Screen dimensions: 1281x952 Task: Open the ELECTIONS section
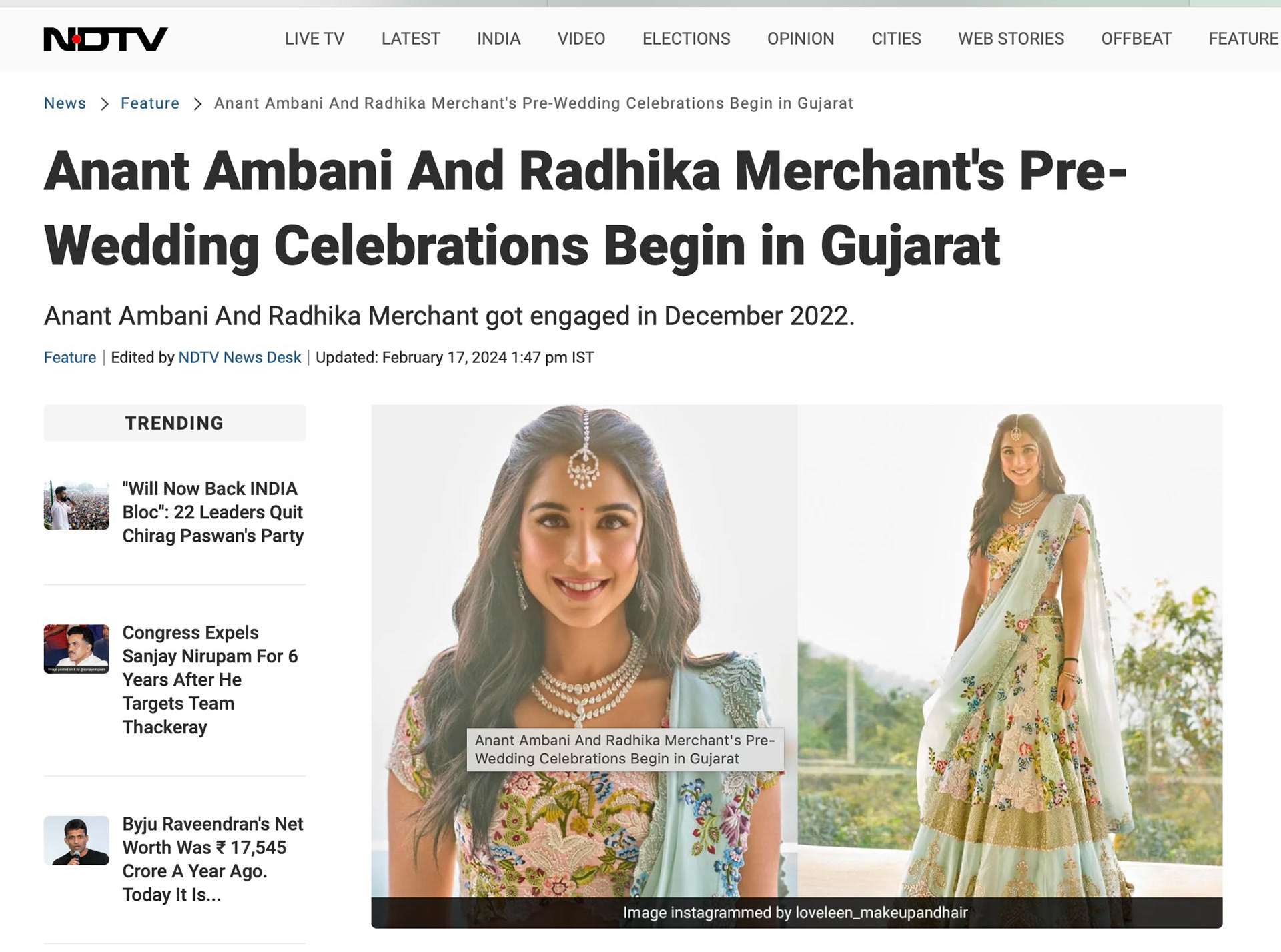(x=686, y=39)
